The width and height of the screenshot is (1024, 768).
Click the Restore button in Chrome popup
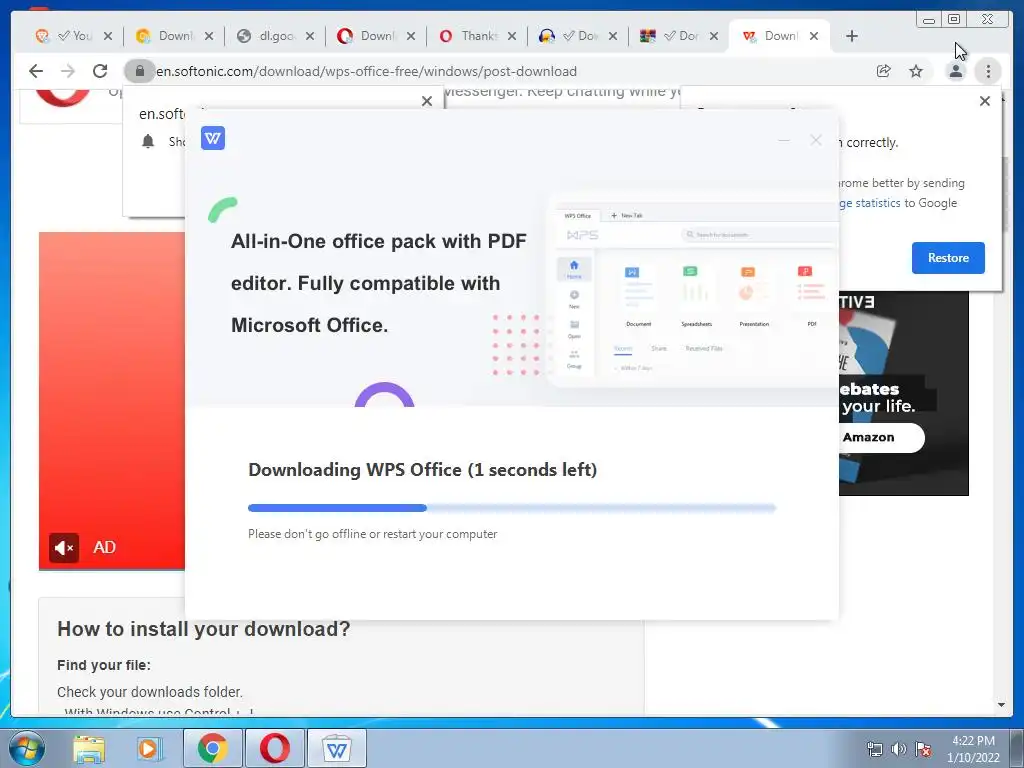point(948,257)
